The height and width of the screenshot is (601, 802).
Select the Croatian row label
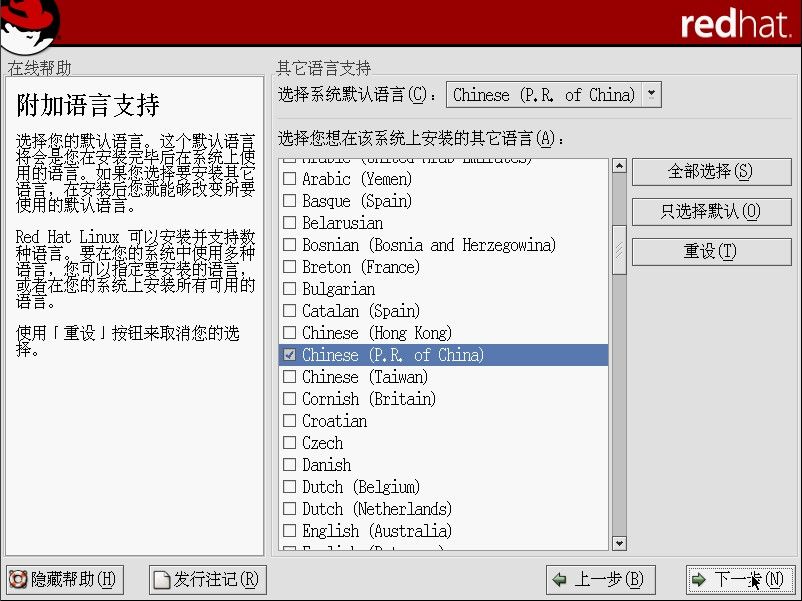(335, 421)
